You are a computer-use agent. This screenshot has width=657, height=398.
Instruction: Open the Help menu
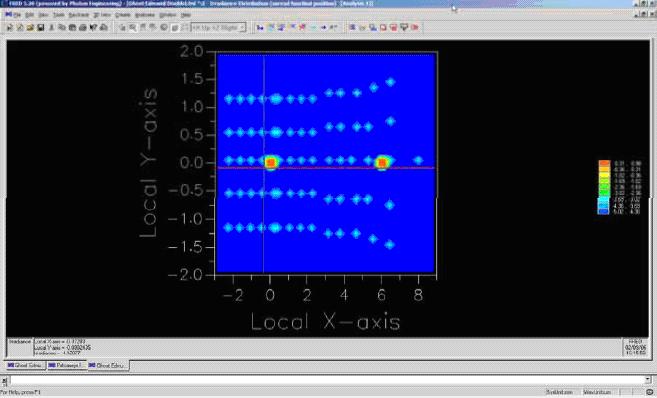(186, 15)
